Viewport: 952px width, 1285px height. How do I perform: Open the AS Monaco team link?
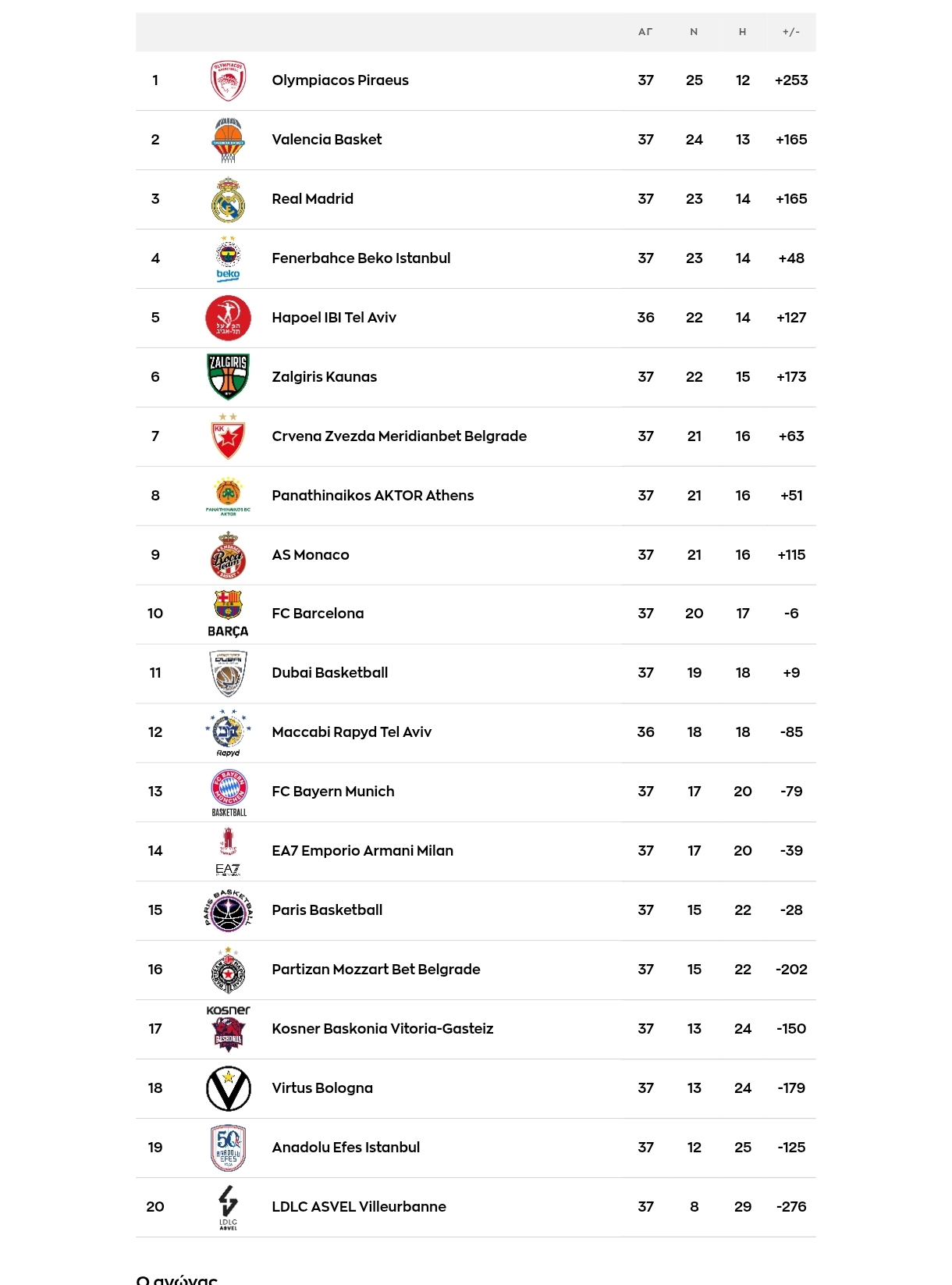pyautogui.click(x=310, y=555)
